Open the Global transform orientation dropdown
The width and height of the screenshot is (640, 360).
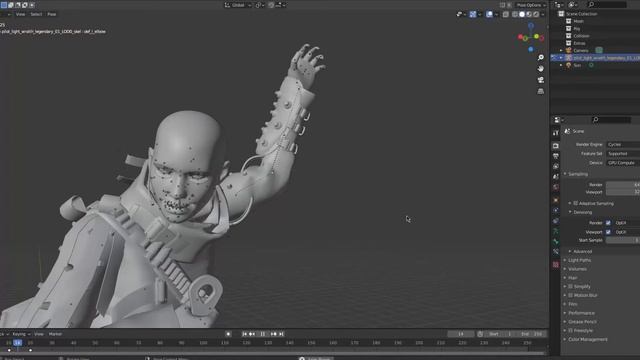[x=238, y=5]
